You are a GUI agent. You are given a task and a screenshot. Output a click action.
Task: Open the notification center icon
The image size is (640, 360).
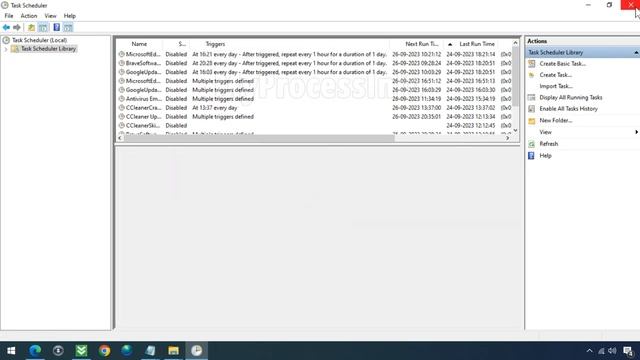coord(628,351)
